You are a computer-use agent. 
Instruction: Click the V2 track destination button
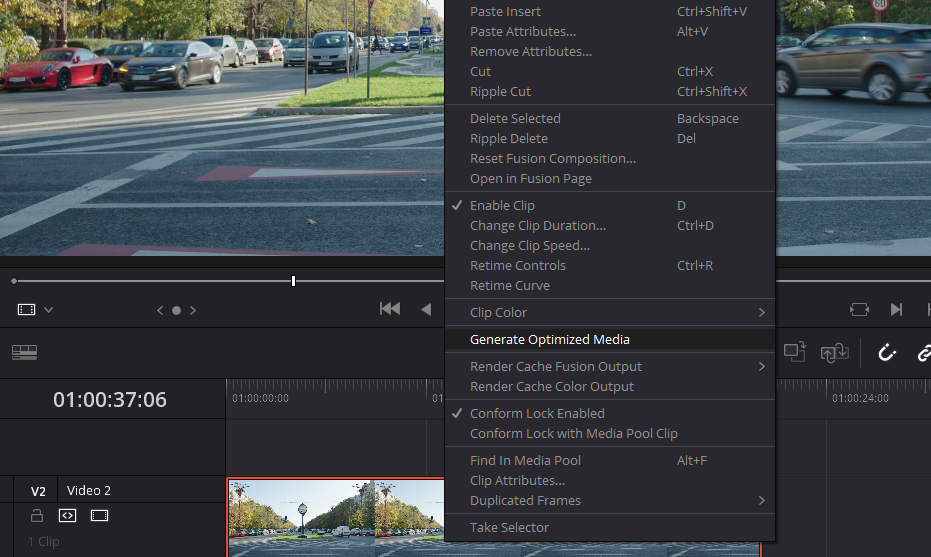(38, 491)
